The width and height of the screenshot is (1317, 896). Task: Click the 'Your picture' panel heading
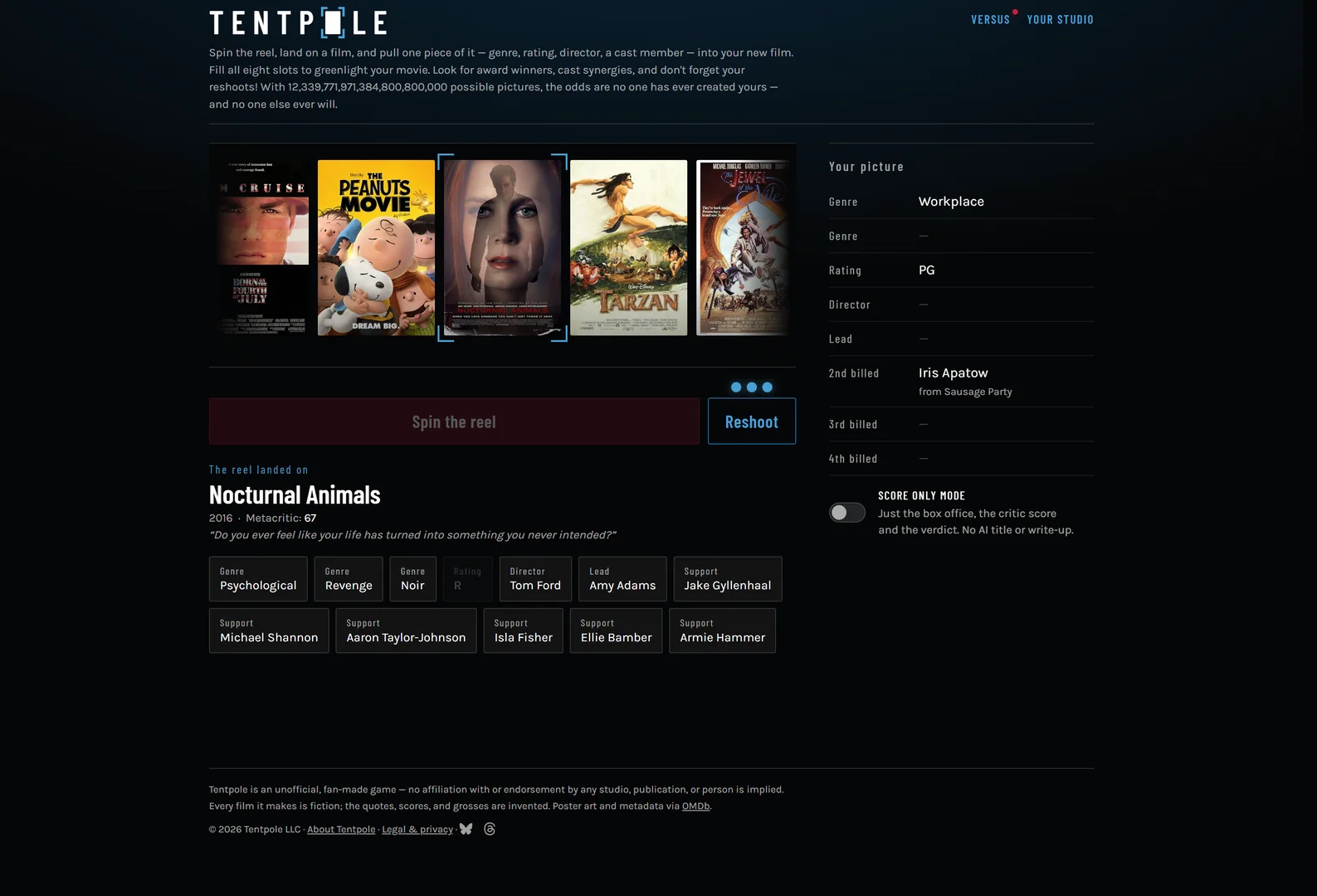coord(866,167)
